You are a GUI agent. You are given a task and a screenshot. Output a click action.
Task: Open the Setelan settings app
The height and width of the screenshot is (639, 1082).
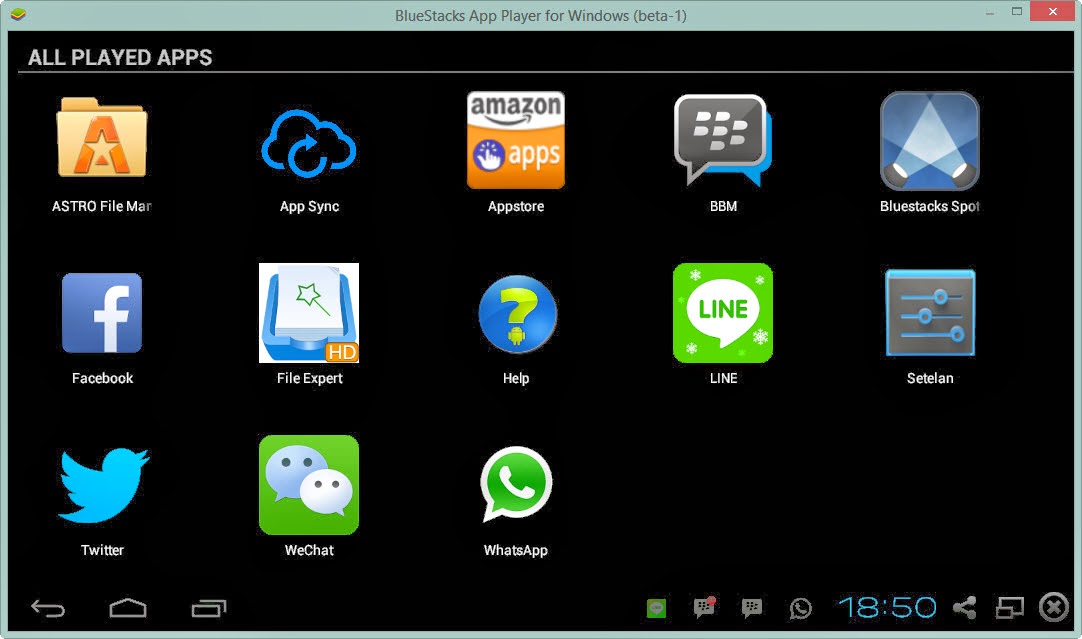click(930, 313)
